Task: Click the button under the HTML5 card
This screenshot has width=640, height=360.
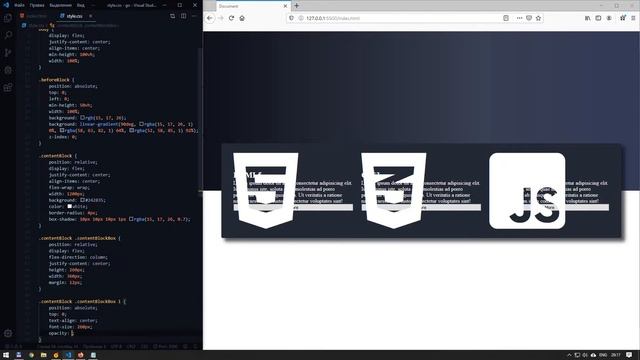Action: pos(293,208)
